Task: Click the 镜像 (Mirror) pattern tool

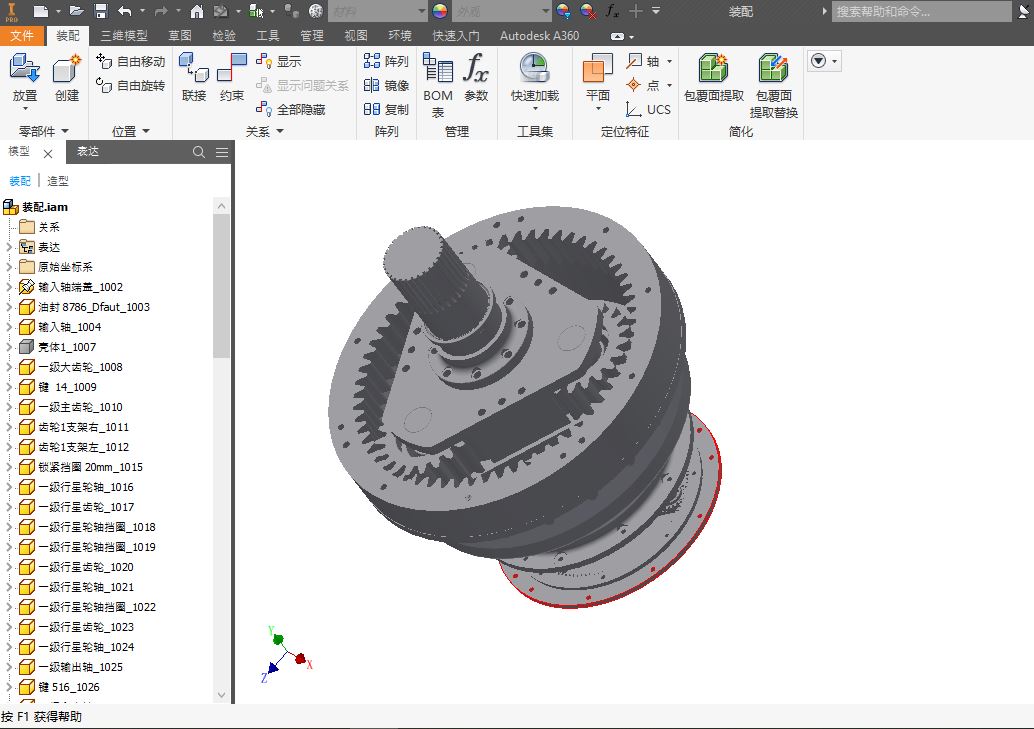Action: 387,85
